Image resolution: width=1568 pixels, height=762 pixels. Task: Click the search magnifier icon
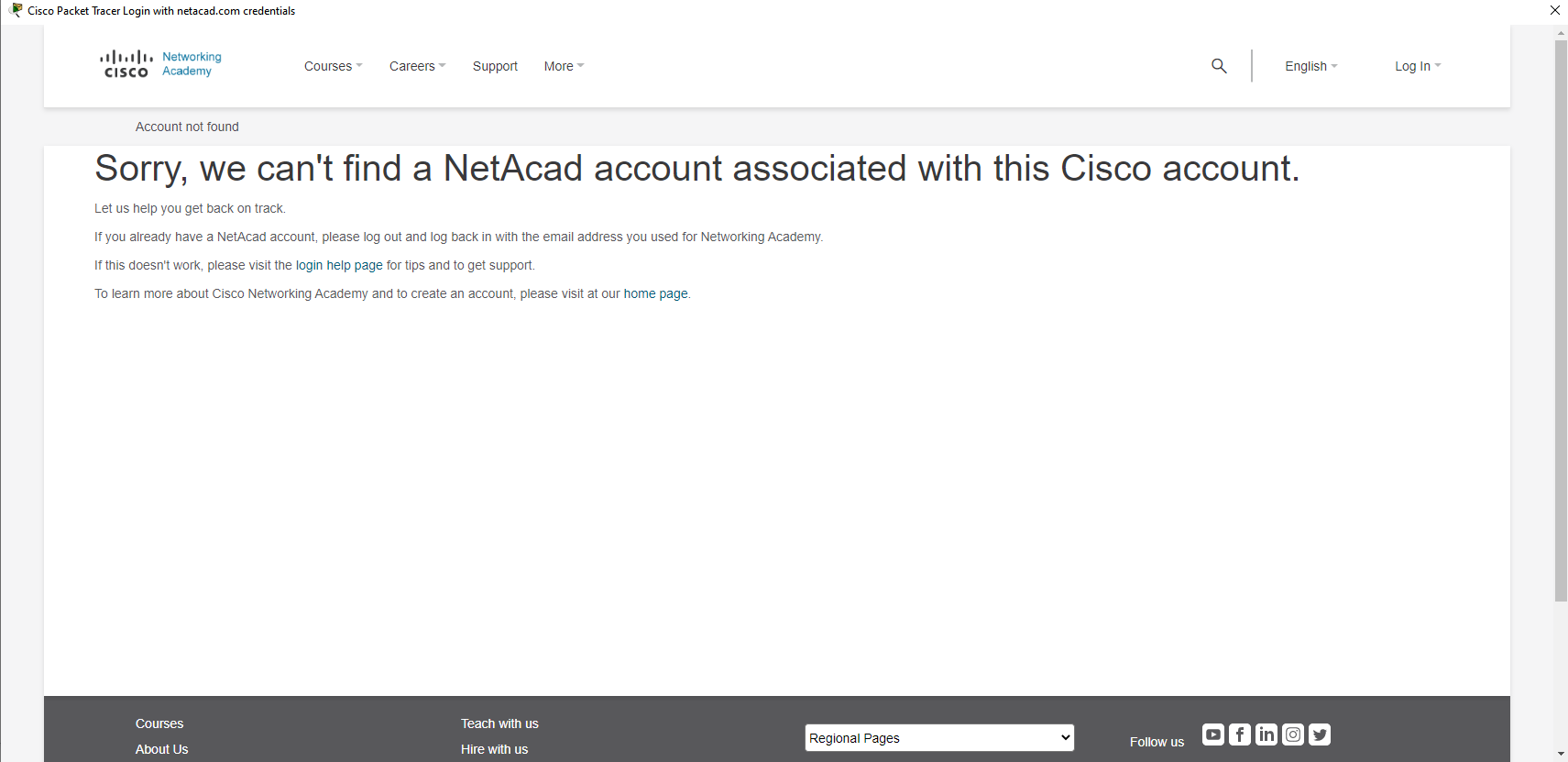(x=1219, y=66)
